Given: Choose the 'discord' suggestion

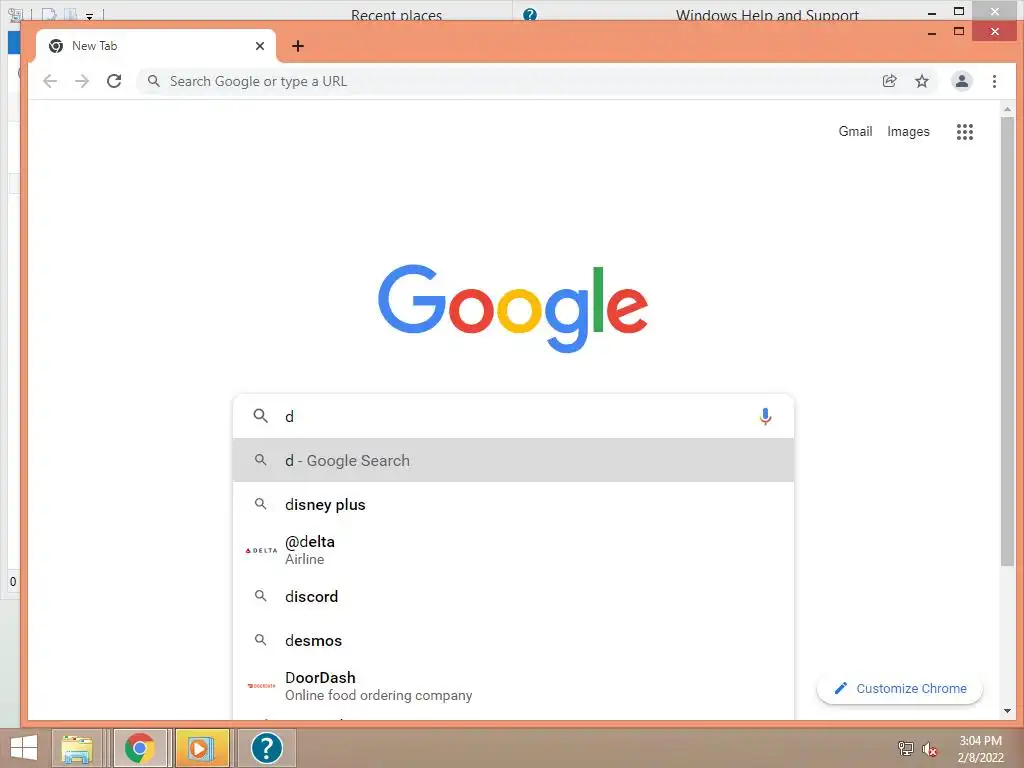Looking at the screenshot, I should 513,596.
